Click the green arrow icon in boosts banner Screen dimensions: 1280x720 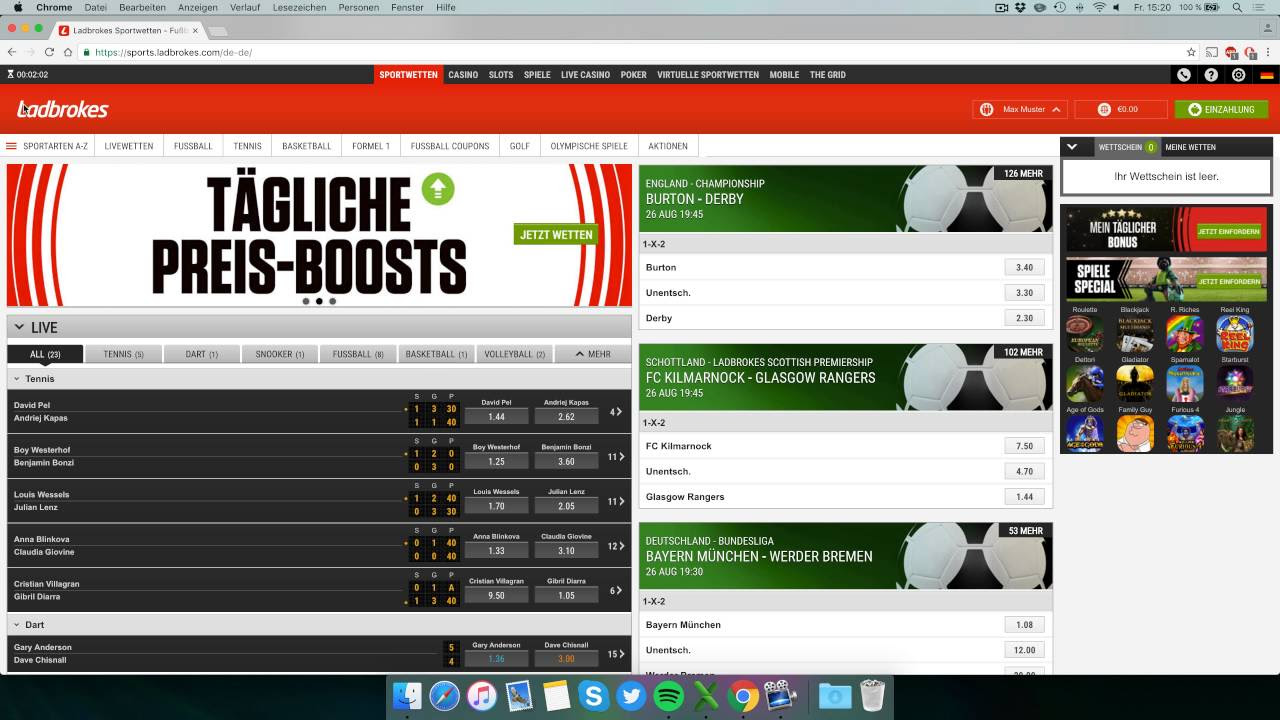tap(438, 188)
